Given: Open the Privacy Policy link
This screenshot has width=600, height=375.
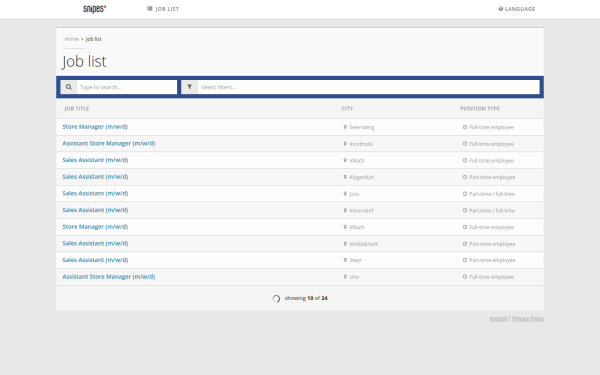Looking at the screenshot, I should pyautogui.click(x=528, y=318).
